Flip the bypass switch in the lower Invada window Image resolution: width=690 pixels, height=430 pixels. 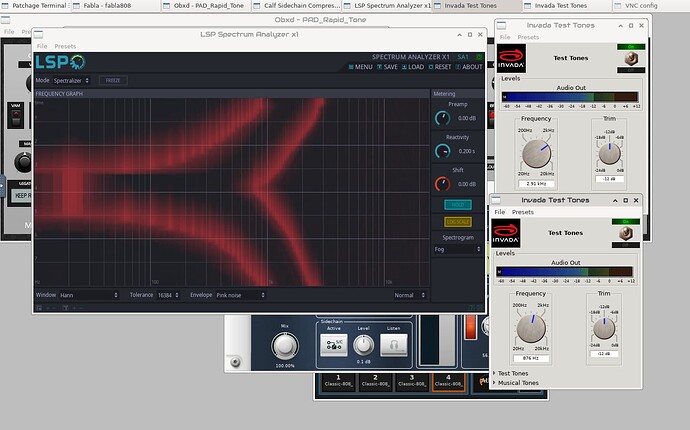pos(626,233)
